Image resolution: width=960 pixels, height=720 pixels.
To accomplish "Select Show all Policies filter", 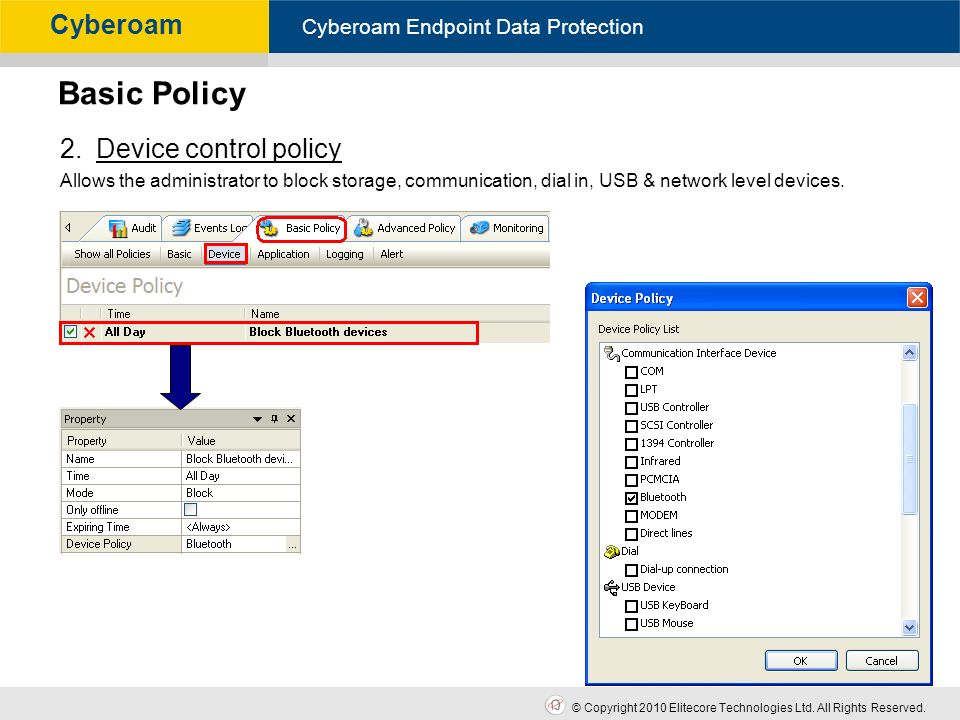I will 112,254.
